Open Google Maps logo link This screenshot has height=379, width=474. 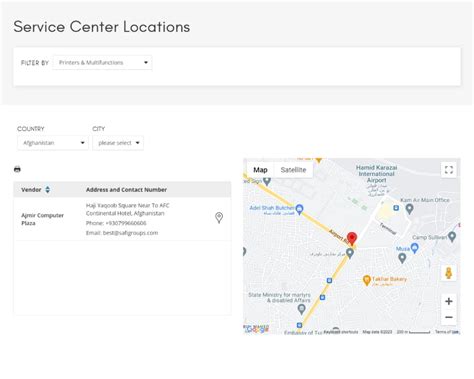tap(256, 329)
